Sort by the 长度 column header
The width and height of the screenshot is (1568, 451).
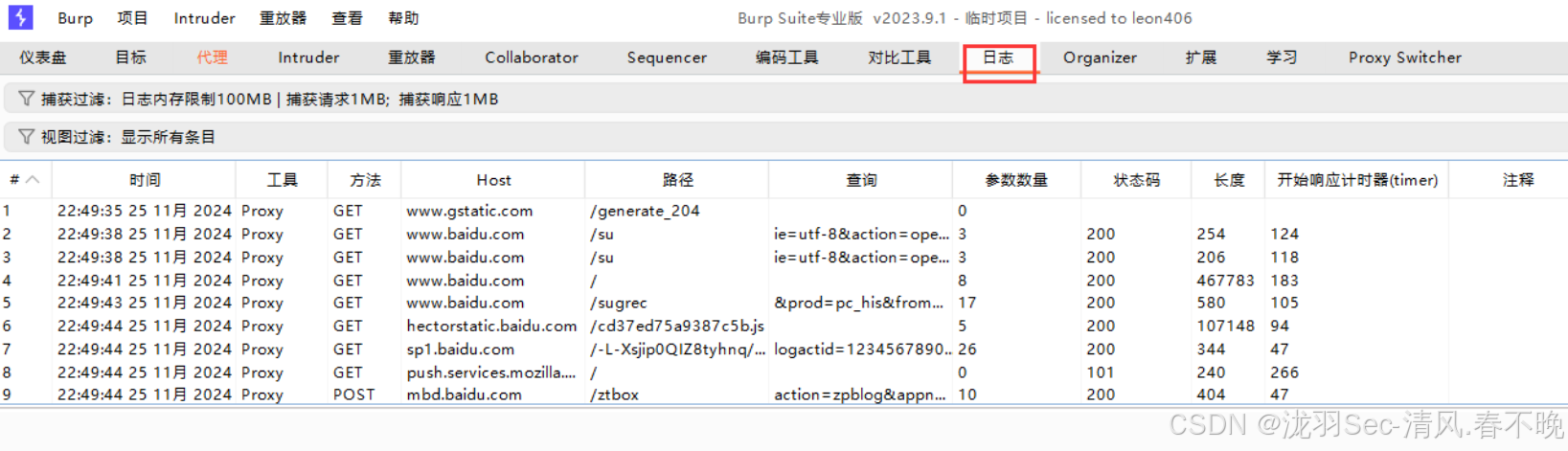tap(1229, 180)
